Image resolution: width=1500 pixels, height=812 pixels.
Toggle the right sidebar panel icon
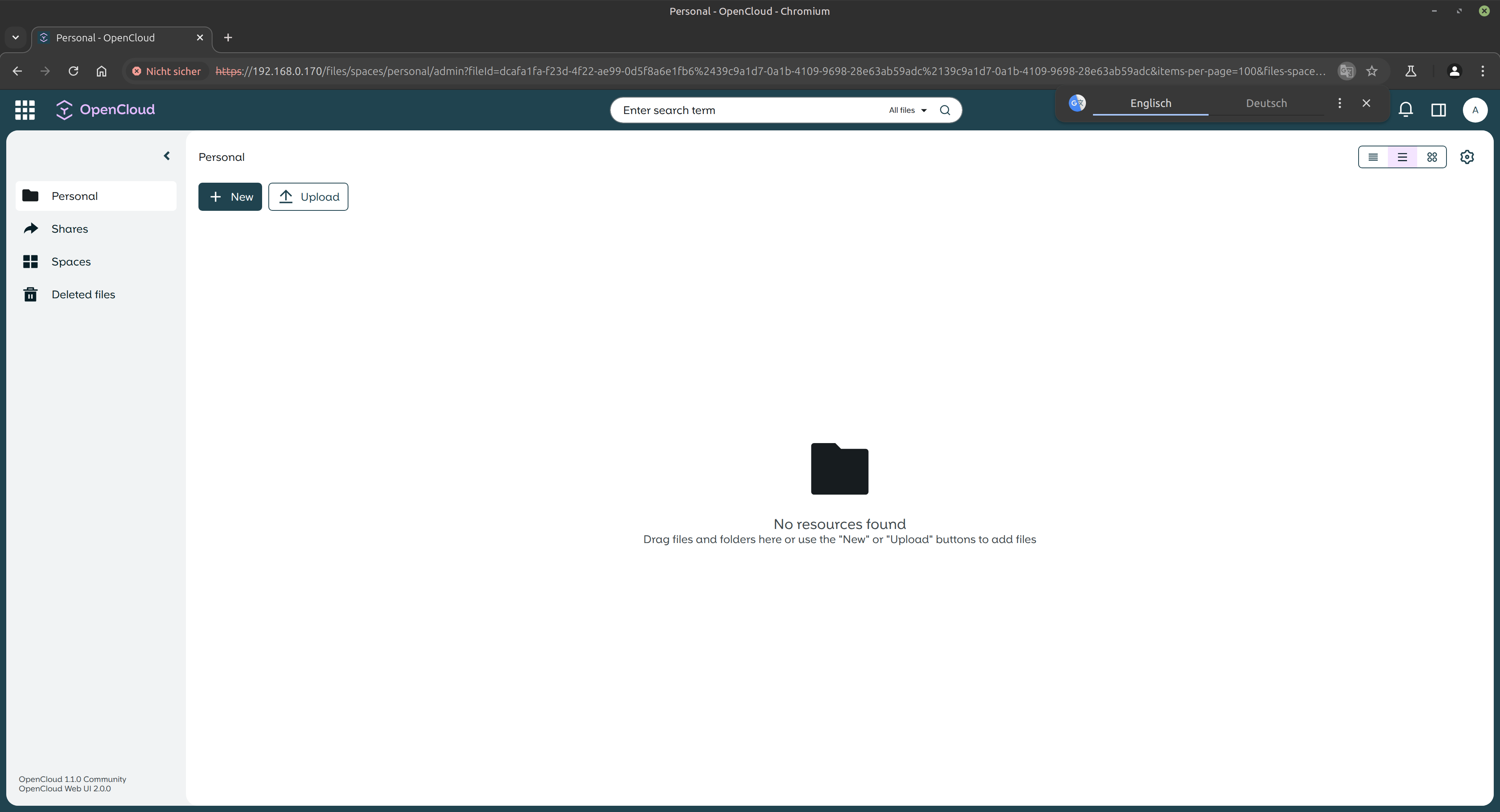1438,109
